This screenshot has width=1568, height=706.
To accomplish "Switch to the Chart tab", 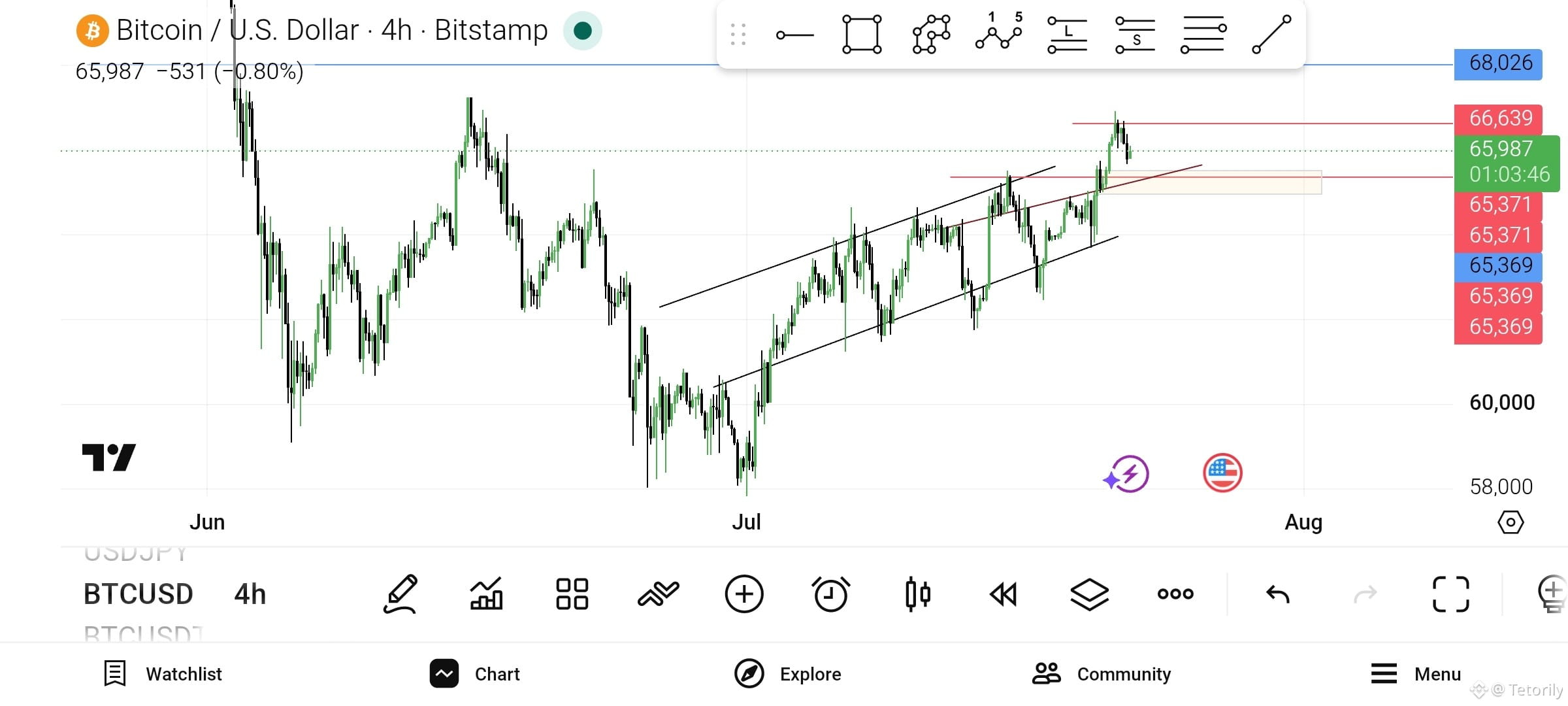I will tap(474, 674).
